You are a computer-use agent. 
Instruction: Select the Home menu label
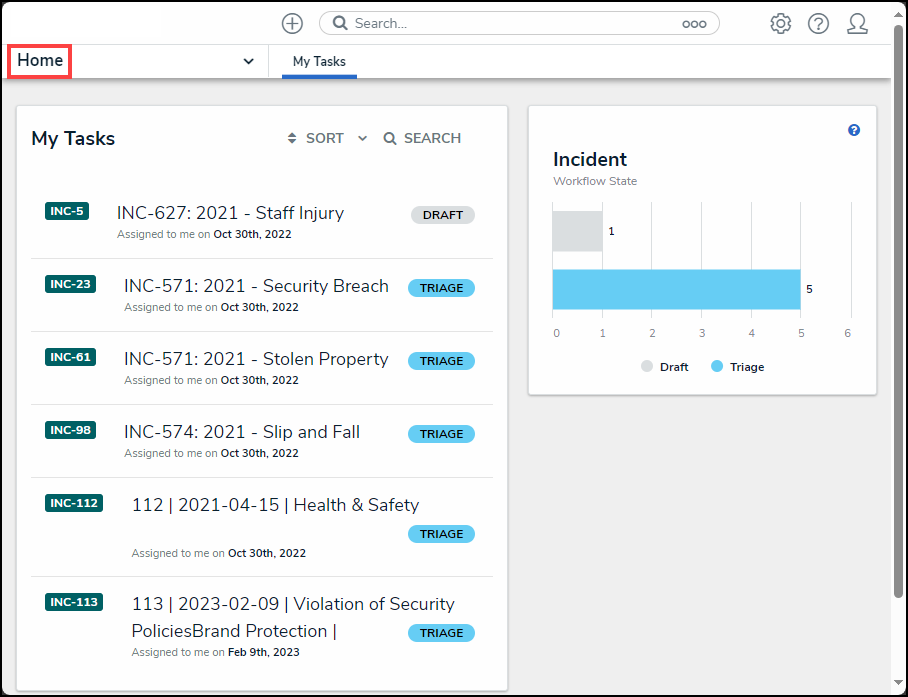tap(40, 61)
